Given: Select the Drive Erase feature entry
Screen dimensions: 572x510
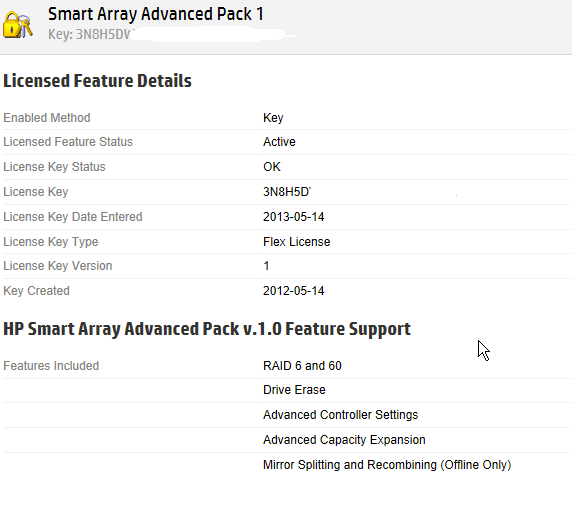Looking at the screenshot, I should 294,390.
